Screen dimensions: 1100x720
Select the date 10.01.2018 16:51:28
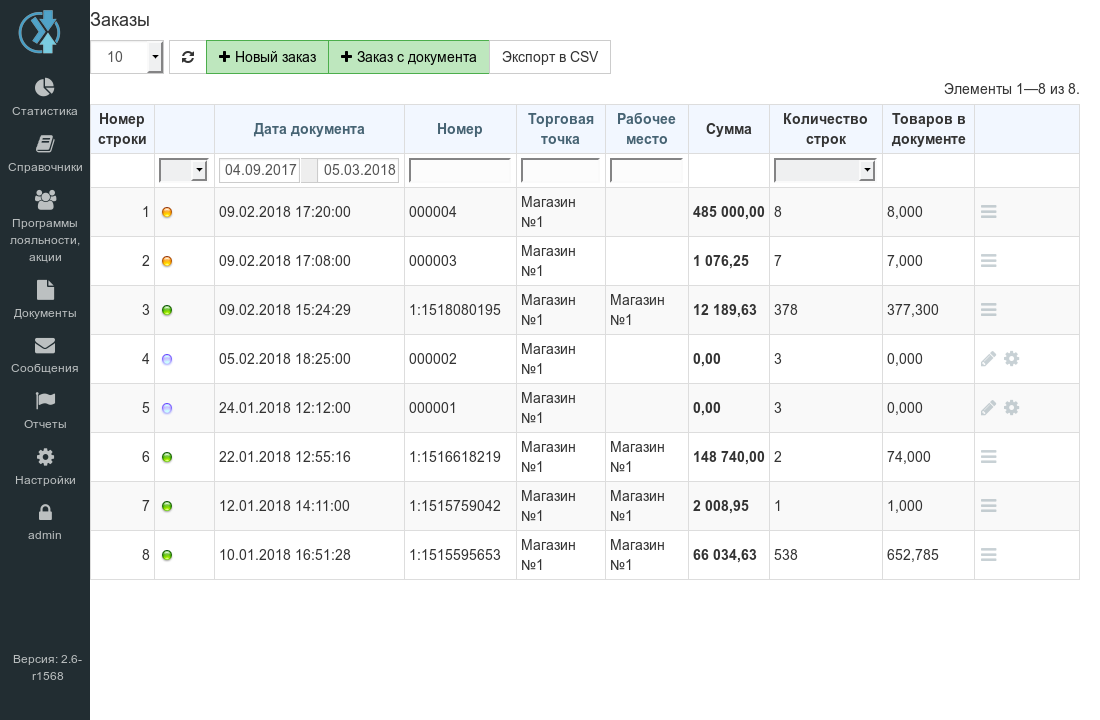pyautogui.click(x=285, y=554)
